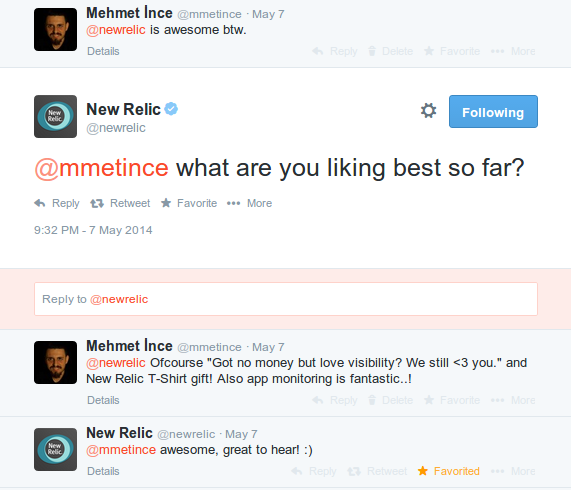
Task: Favorite the main tweet with star icon
Action: [189, 203]
